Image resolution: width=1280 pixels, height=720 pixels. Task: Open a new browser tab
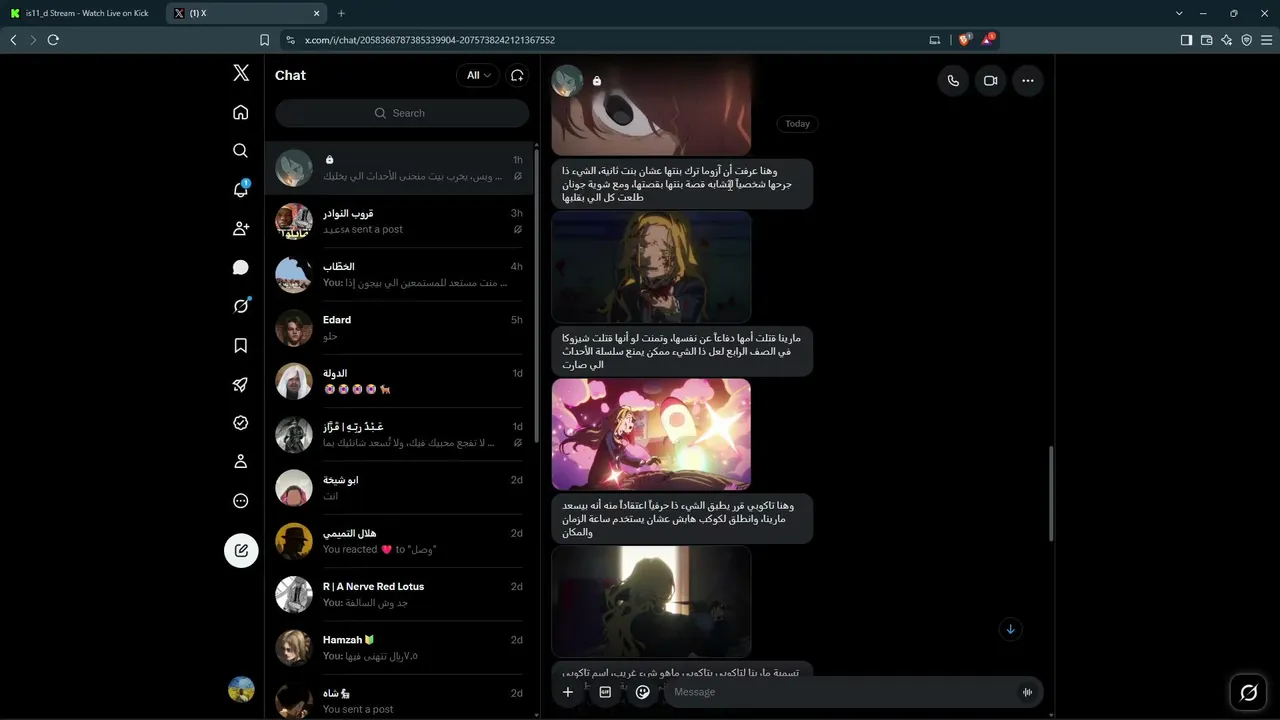point(341,13)
